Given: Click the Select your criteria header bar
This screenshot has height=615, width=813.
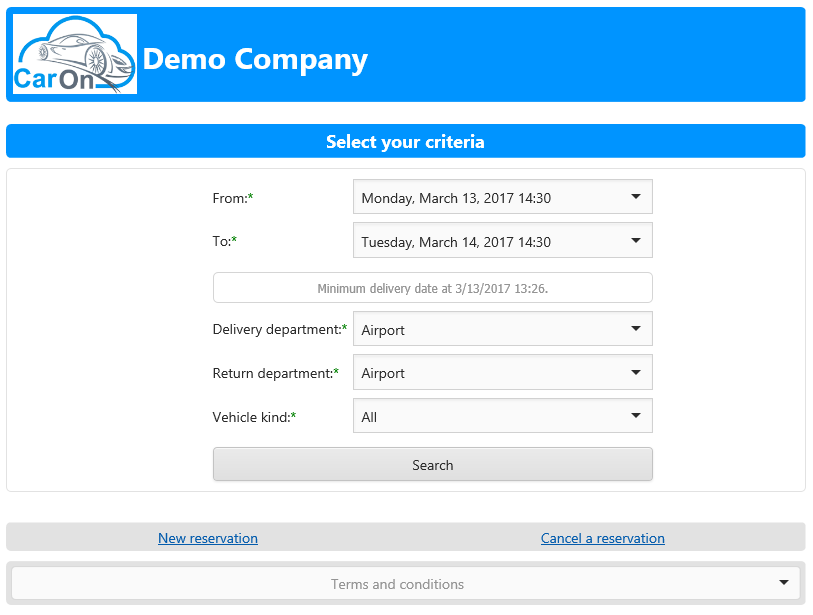Looking at the screenshot, I should 406,141.
